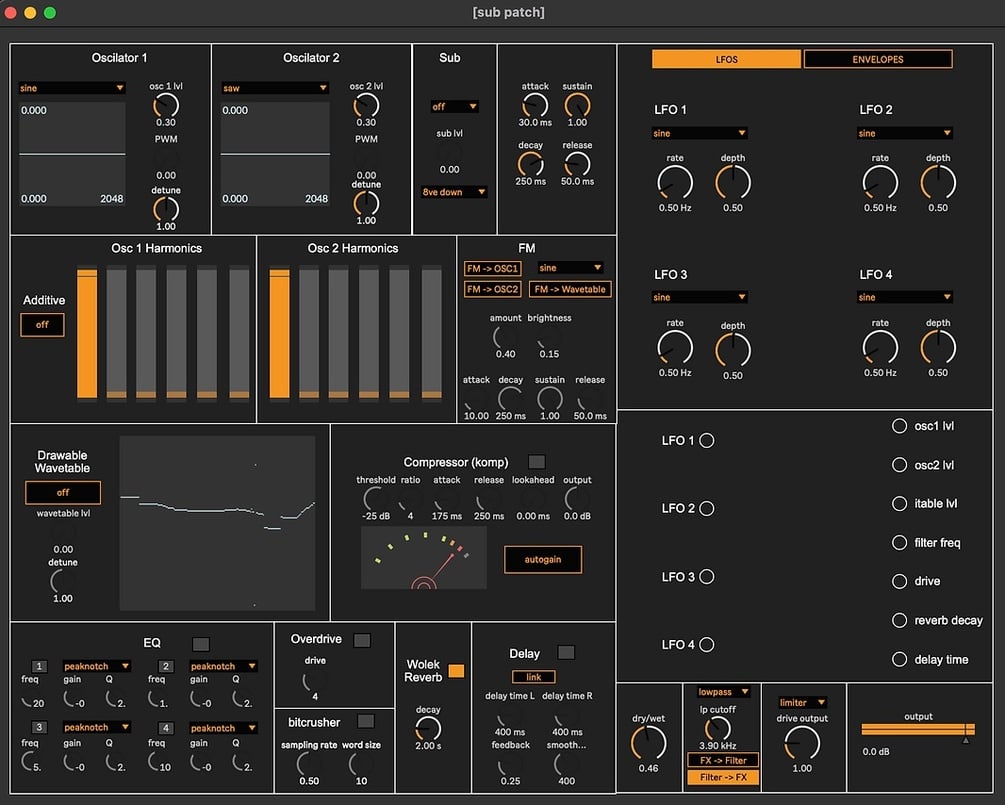This screenshot has height=805, width=1005.
Task: Click the FM -> OSC2 button
Action: [492, 289]
